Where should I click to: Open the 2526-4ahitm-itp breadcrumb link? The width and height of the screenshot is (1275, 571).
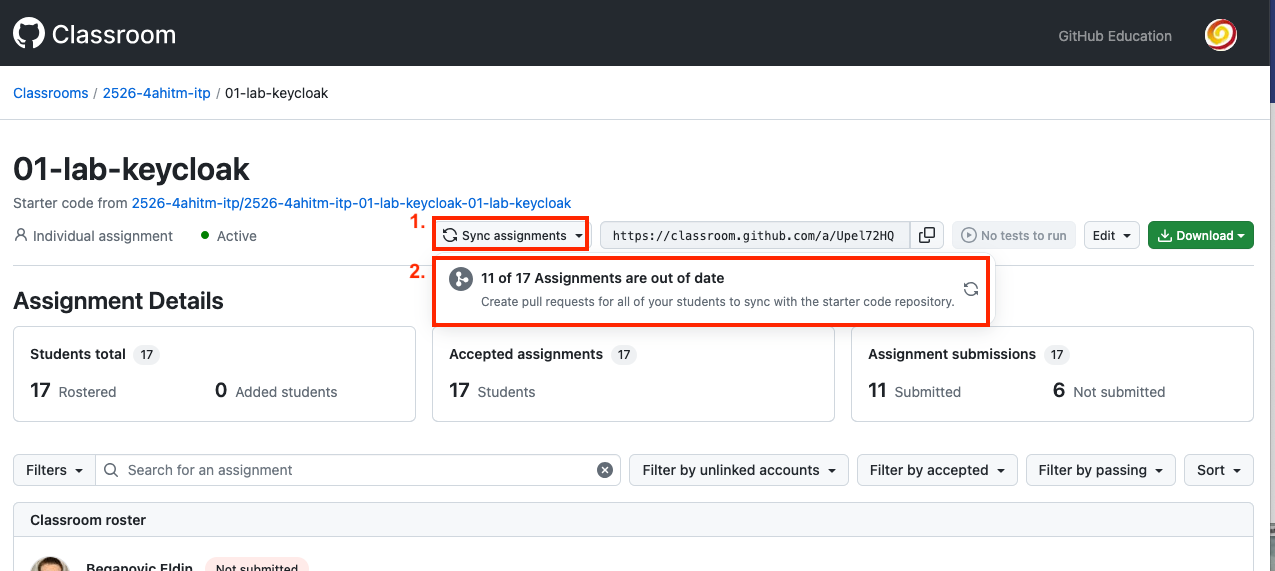pos(157,93)
